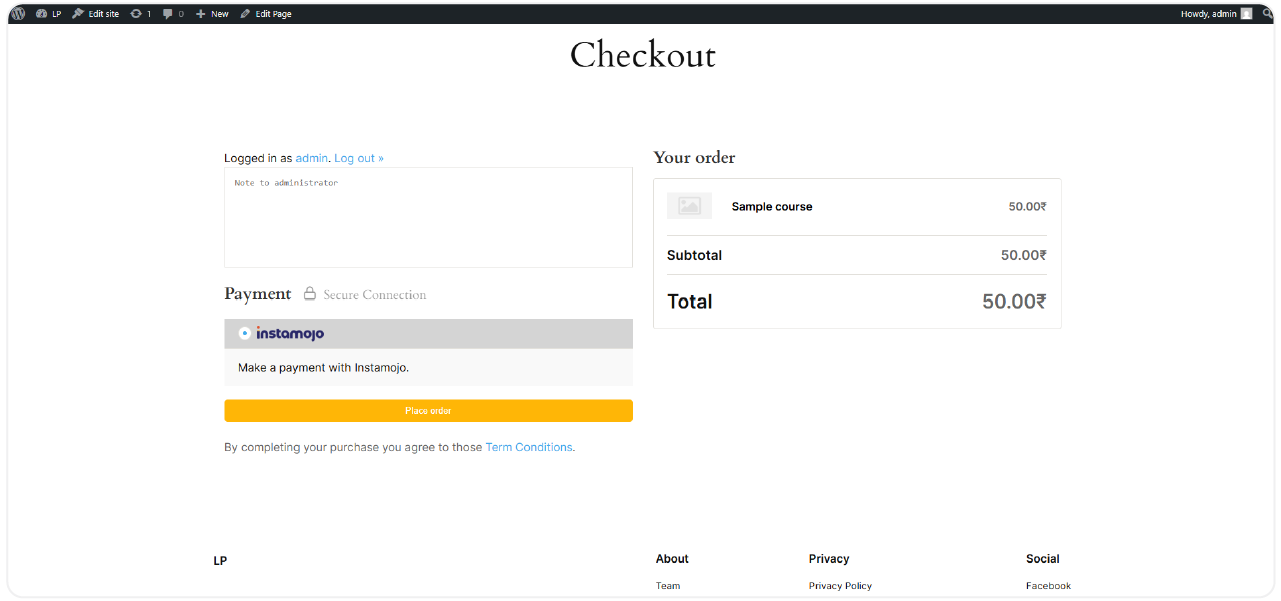Screen dimensions: 1281x601
Task: Click Edit site in admin bar
Action: 96,14
